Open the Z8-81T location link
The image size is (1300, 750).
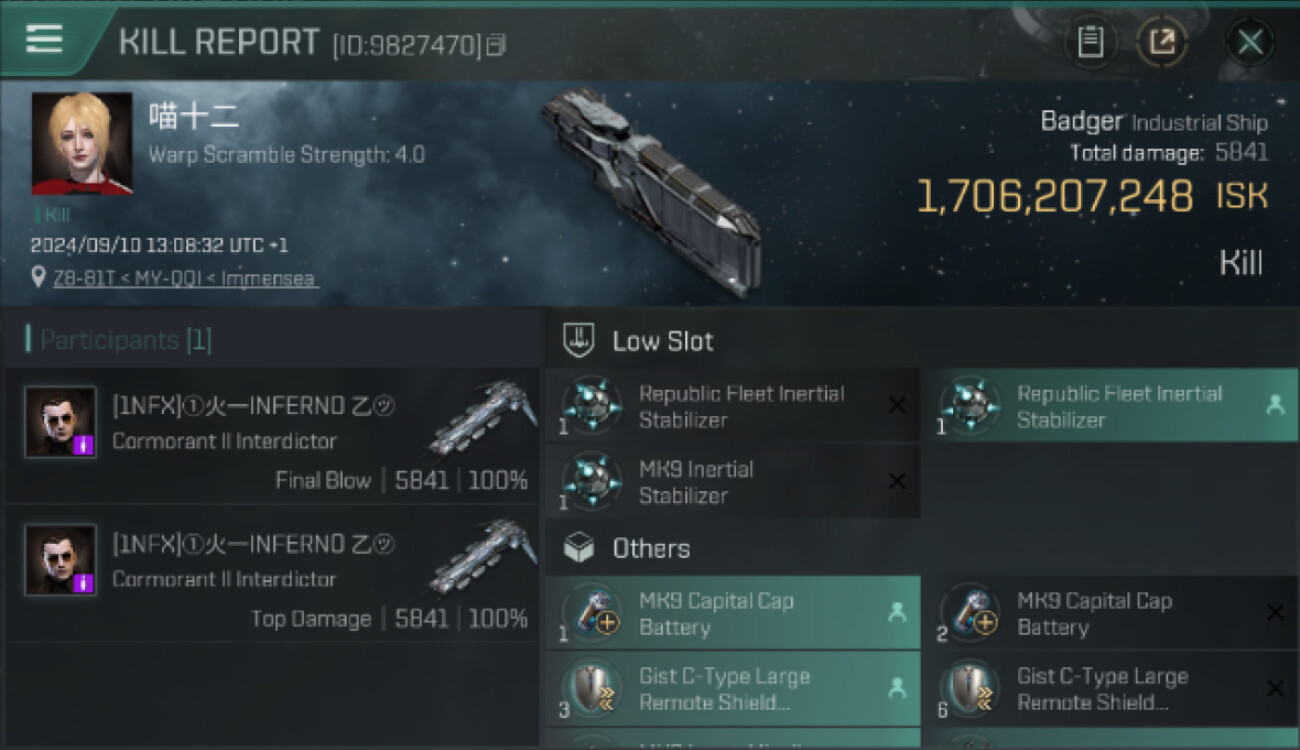pos(186,279)
